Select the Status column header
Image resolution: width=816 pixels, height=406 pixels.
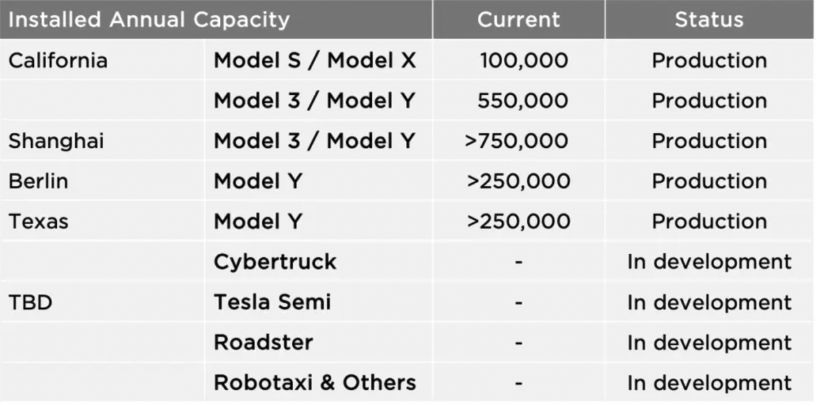[709, 19]
